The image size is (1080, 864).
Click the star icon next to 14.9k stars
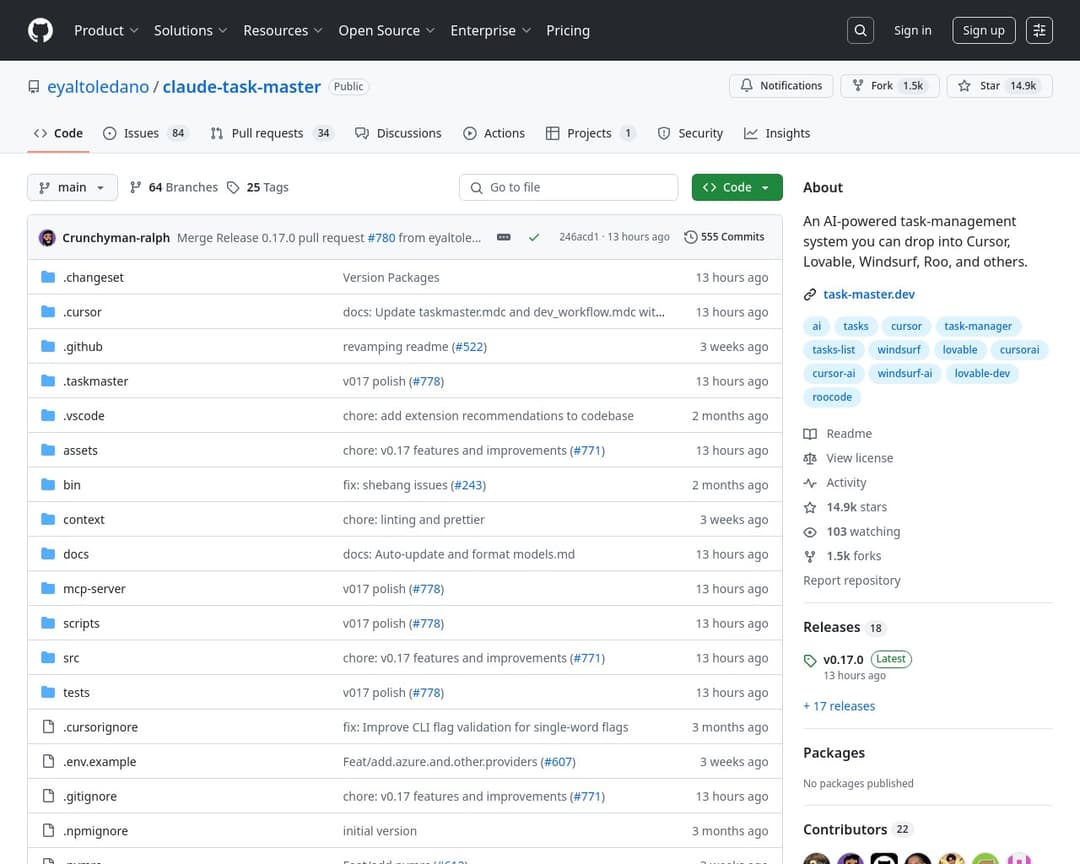(x=810, y=507)
